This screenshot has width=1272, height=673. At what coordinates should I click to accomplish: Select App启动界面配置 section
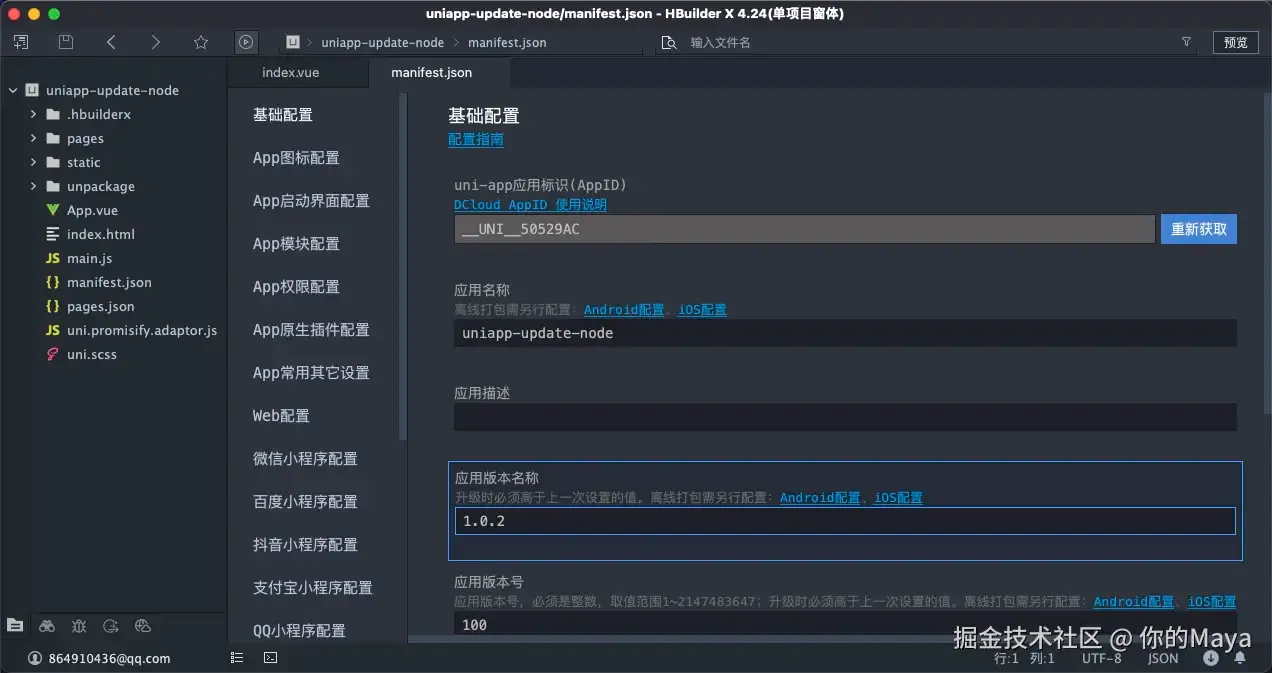(x=311, y=201)
